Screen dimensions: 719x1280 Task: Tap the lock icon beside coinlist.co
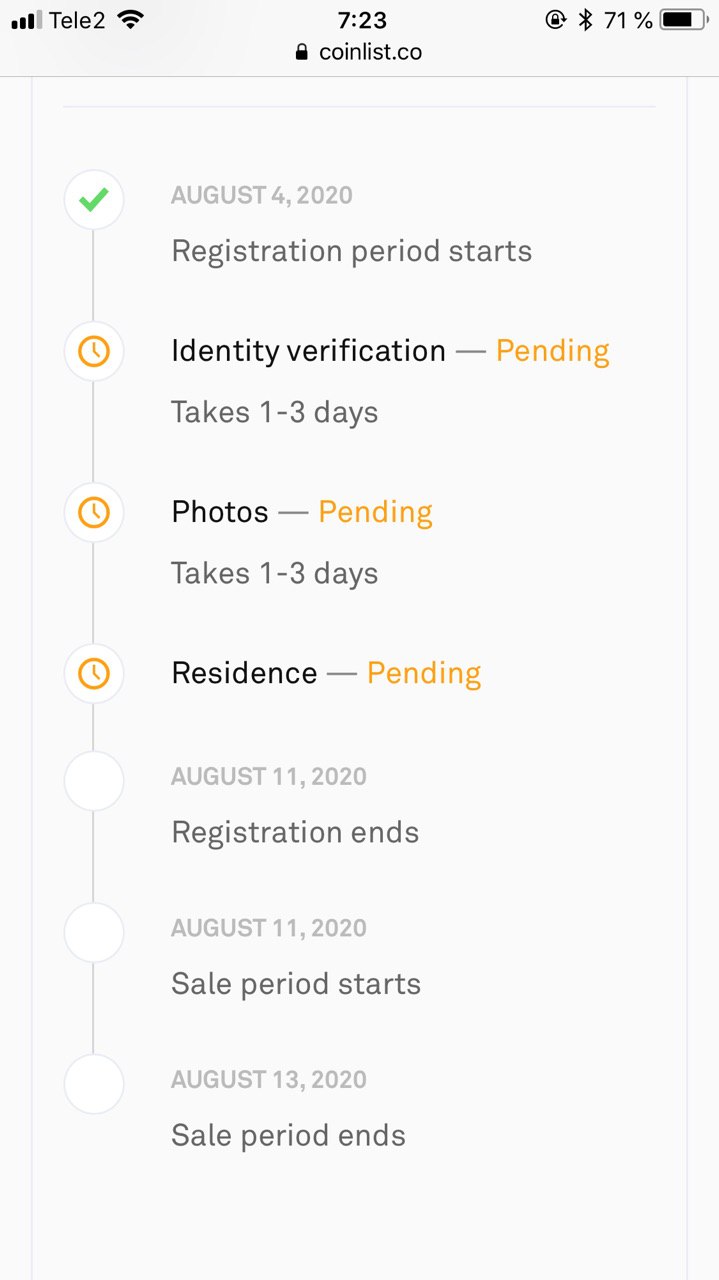302,52
